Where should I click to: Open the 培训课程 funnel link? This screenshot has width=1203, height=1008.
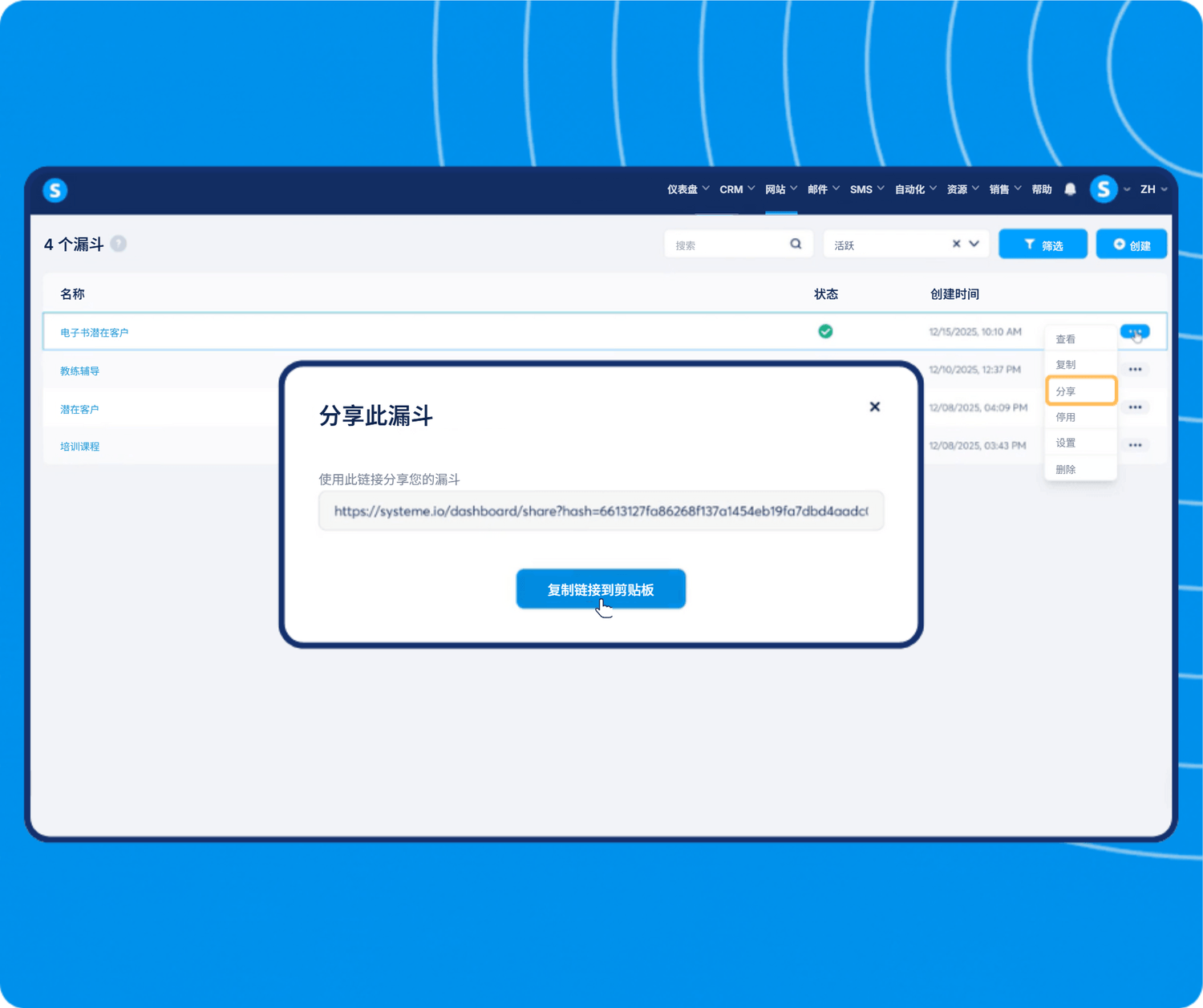(79, 447)
